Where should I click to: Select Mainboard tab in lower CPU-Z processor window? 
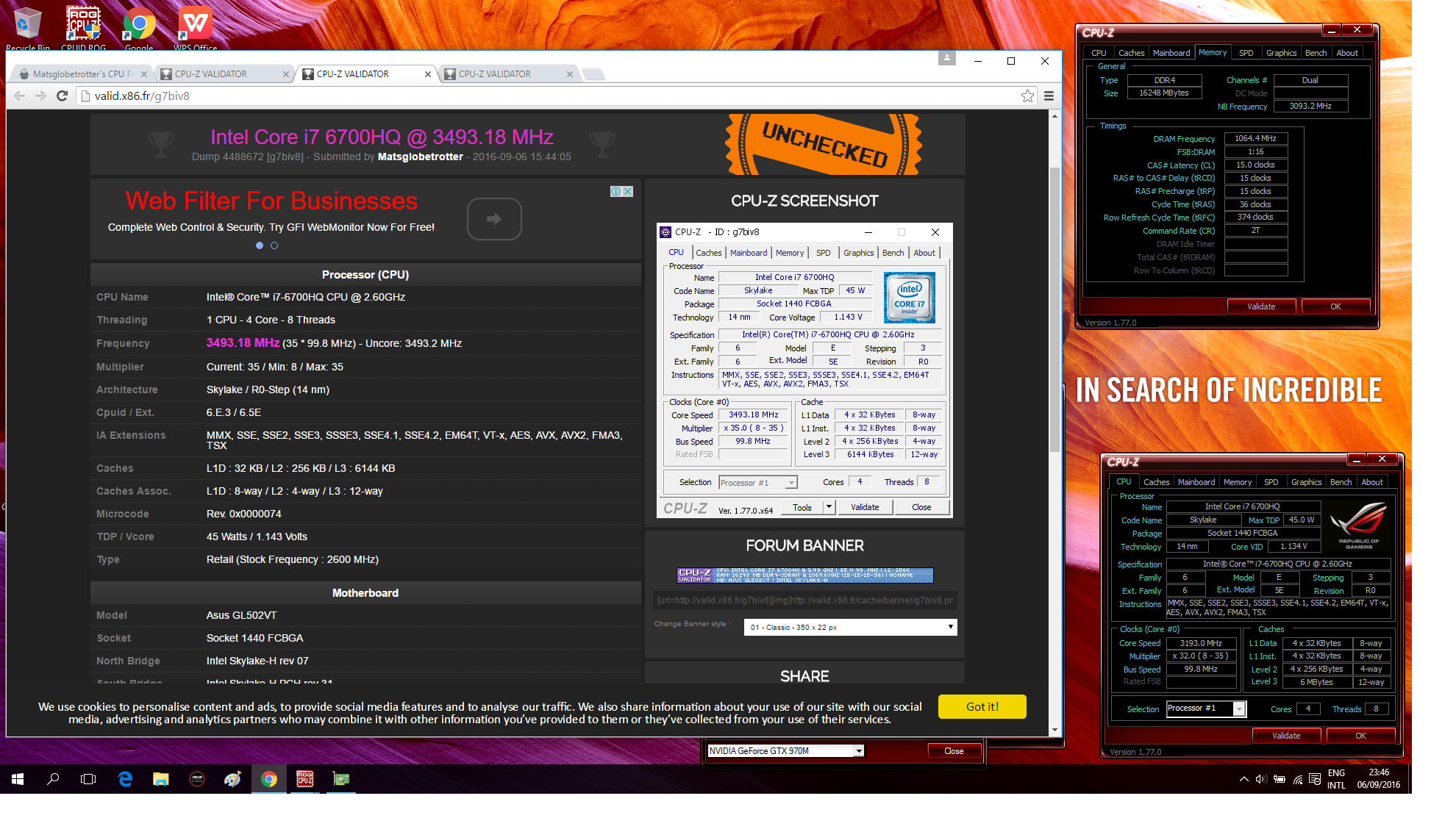pyautogui.click(x=1196, y=482)
